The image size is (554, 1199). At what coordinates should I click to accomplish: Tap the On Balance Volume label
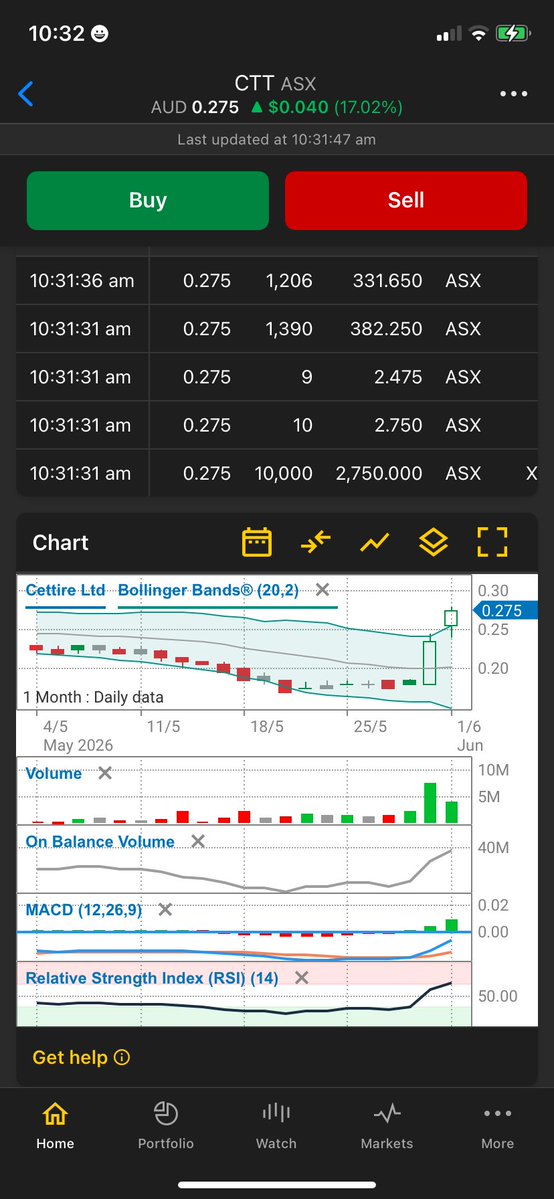[x=100, y=841]
